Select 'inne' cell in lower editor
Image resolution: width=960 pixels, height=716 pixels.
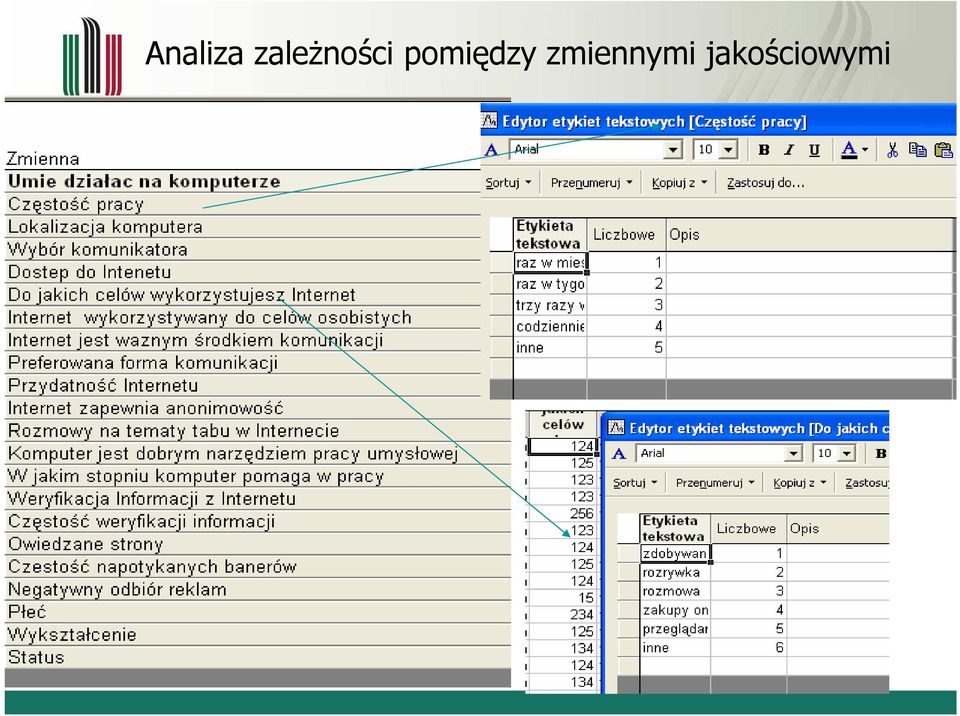(675, 647)
